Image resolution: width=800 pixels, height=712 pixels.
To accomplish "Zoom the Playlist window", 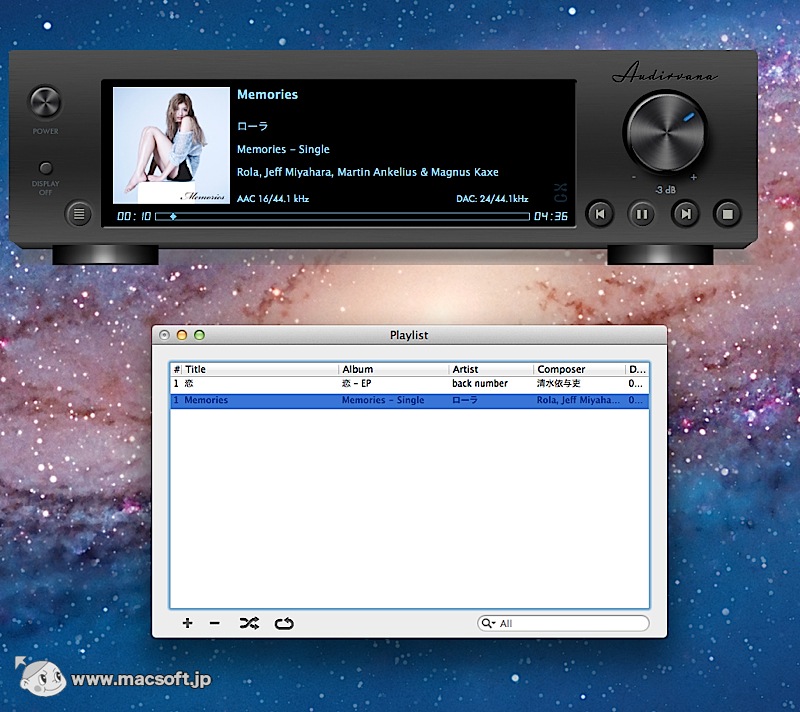I will click(x=199, y=335).
